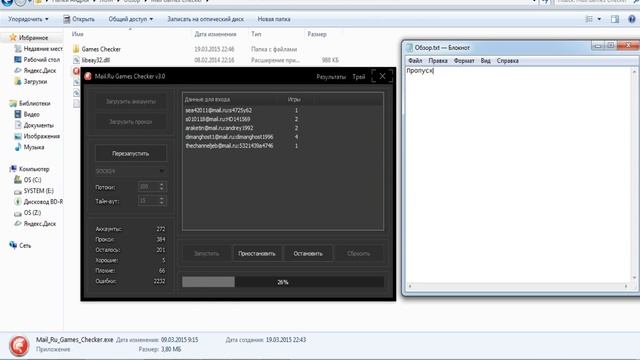Open the Games Checker folder icon

click(x=76, y=49)
